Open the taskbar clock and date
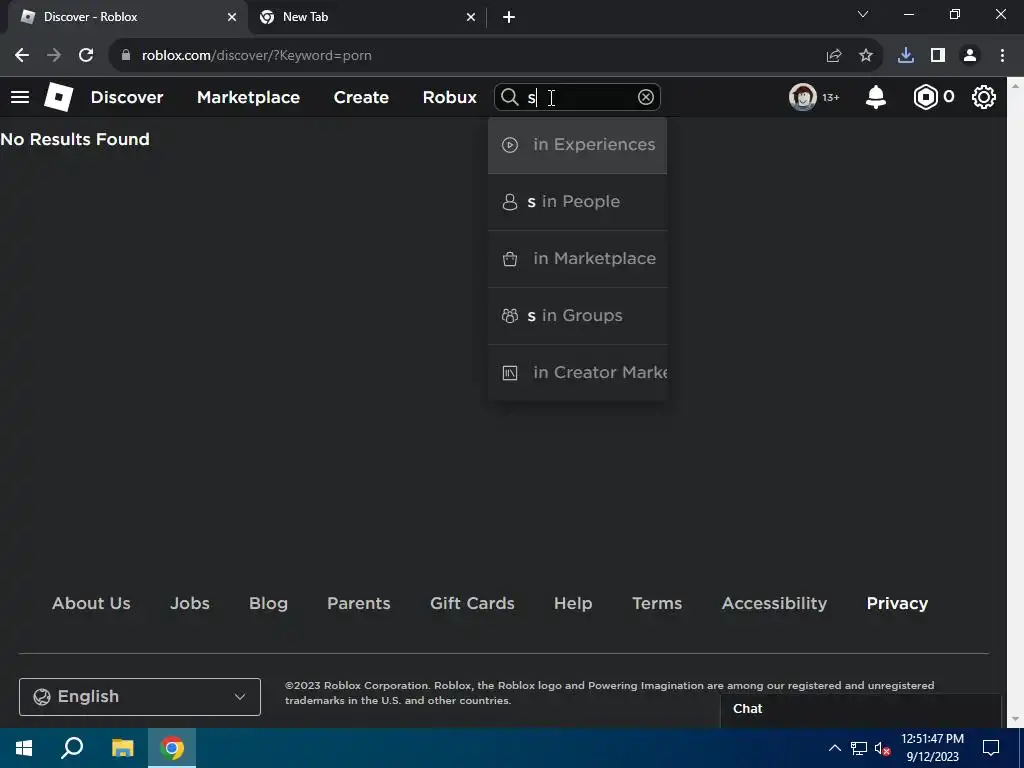The image size is (1024, 768). coord(932,748)
